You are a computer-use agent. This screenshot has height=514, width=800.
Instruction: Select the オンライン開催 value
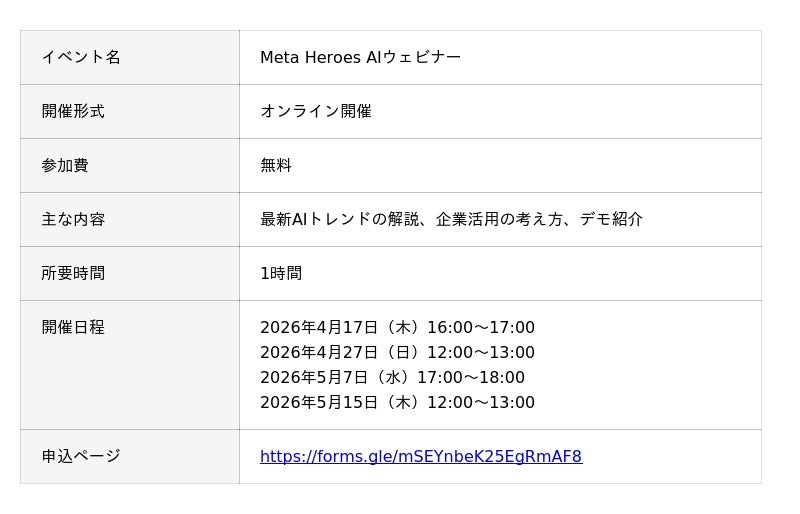point(316,111)
